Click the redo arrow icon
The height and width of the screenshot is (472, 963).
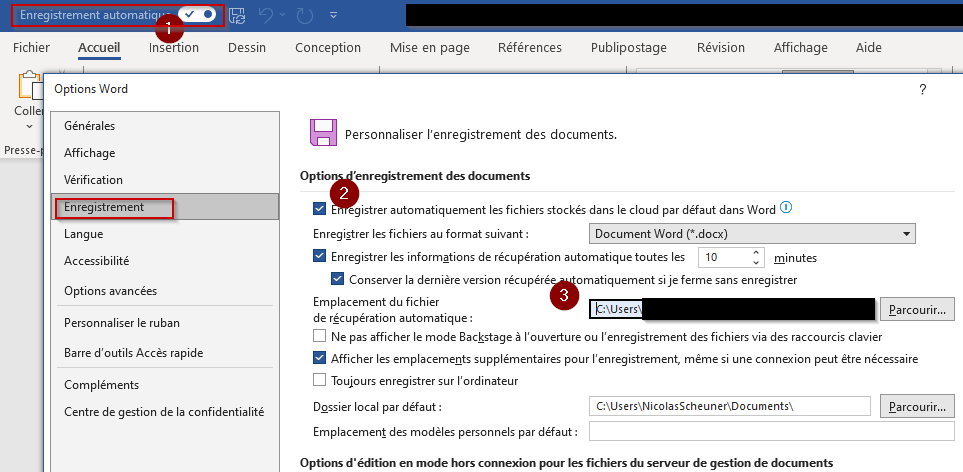(305, 15)
